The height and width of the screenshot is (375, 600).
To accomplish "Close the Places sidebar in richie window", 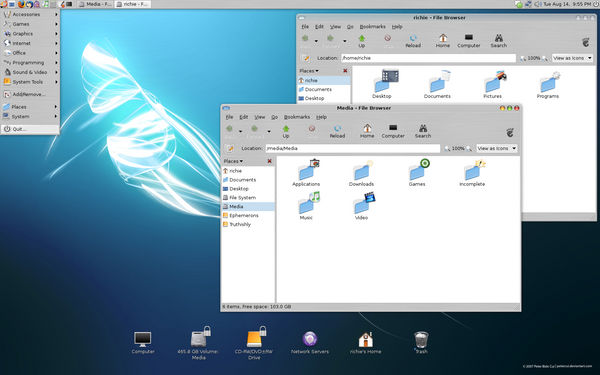I will 345,71.
